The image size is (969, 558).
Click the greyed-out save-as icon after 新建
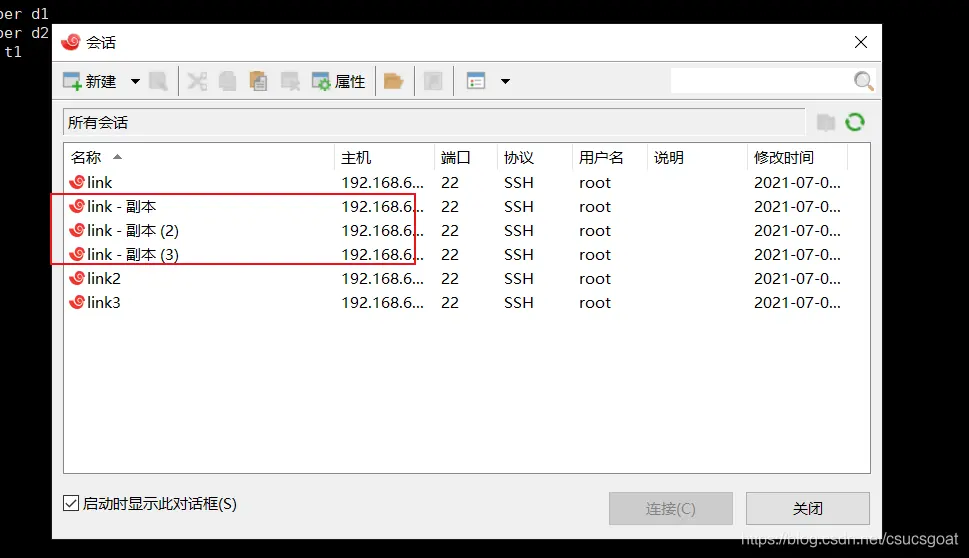(158, 82)
